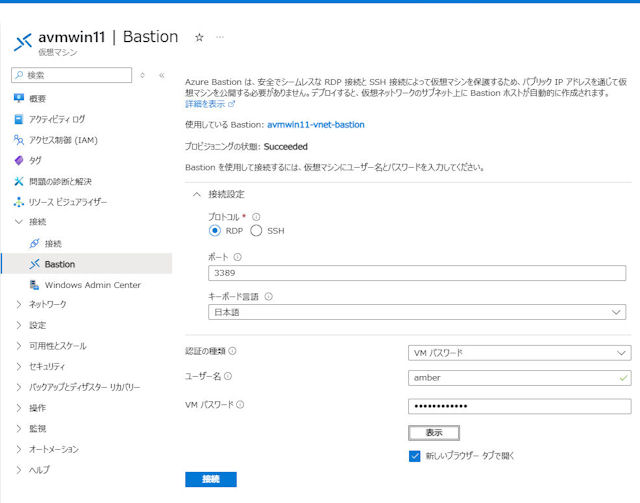This screenshot has height=503, width=640.
Task: Expand the バックアップとディザスター リカバリー group
Action: (19, 387)
